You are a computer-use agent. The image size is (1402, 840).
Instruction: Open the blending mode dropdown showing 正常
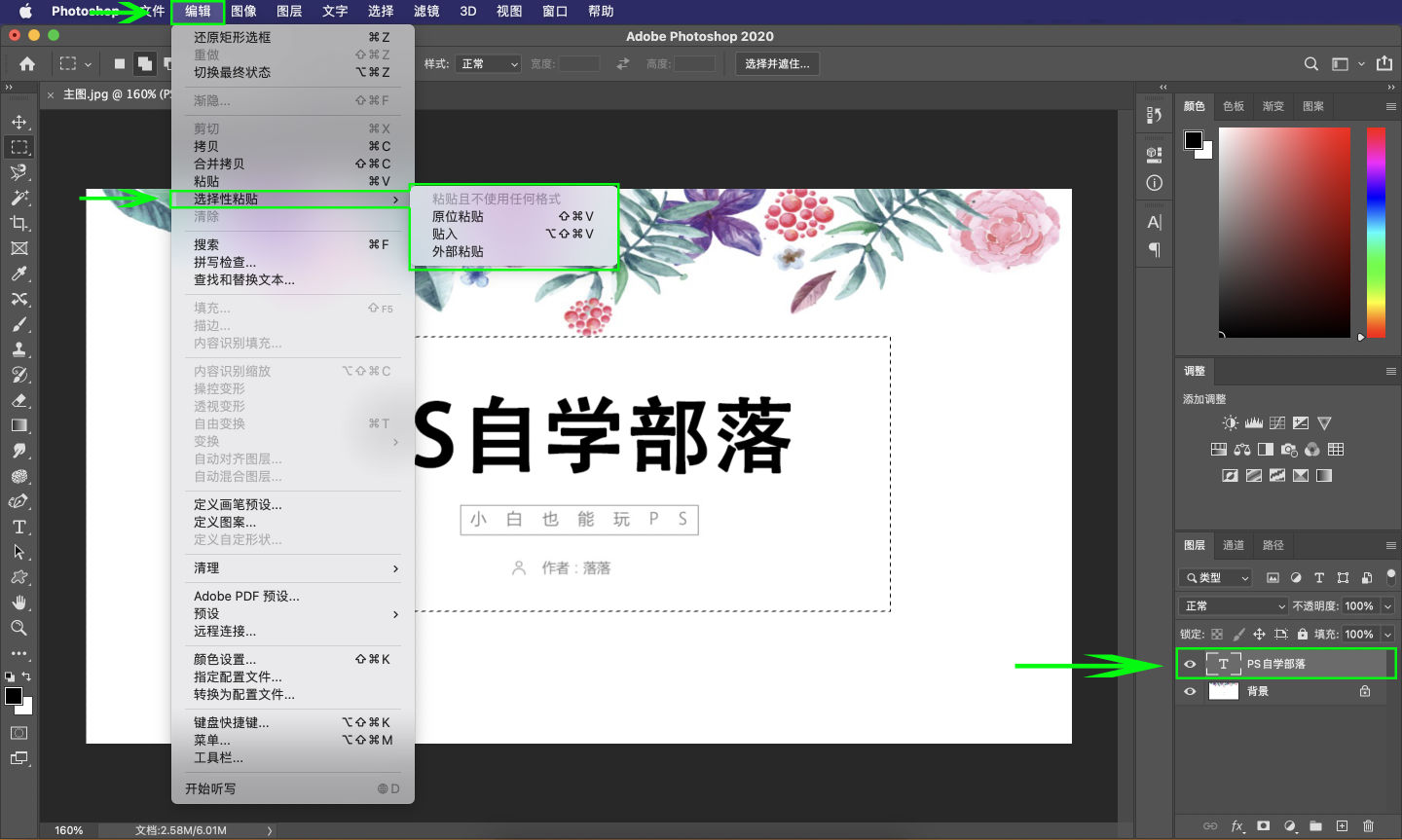[1233, 605]
